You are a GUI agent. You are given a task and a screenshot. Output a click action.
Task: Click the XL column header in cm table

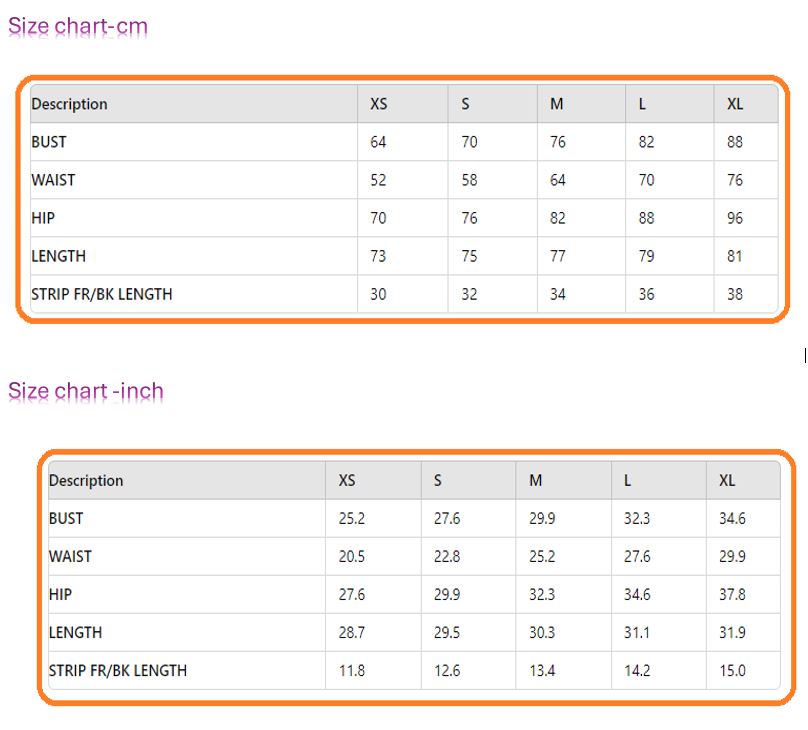pyautogui.click(x=735, y=104)
